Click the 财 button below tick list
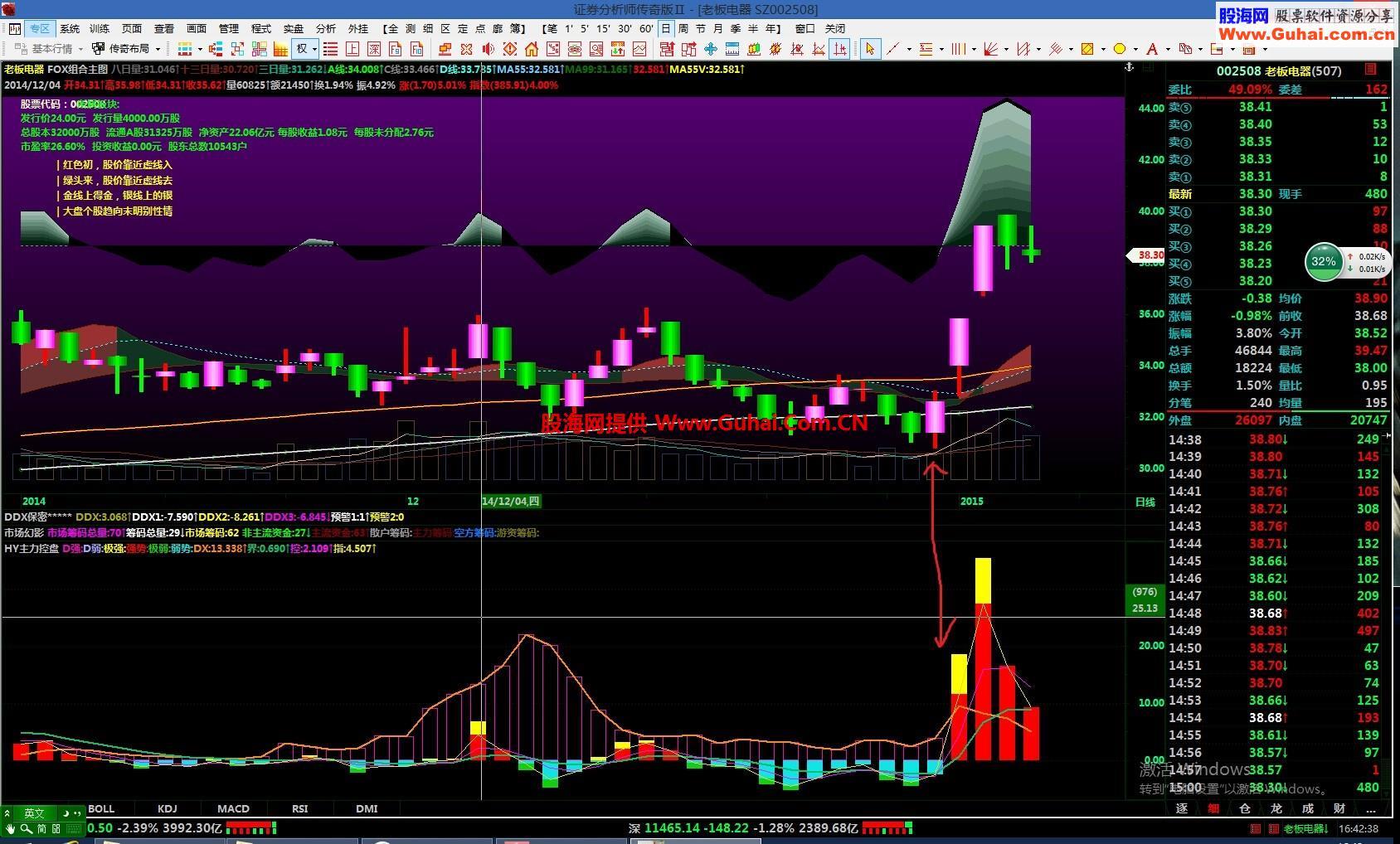Screen dimensions: 1400x844 click(x=1339, y=808)
